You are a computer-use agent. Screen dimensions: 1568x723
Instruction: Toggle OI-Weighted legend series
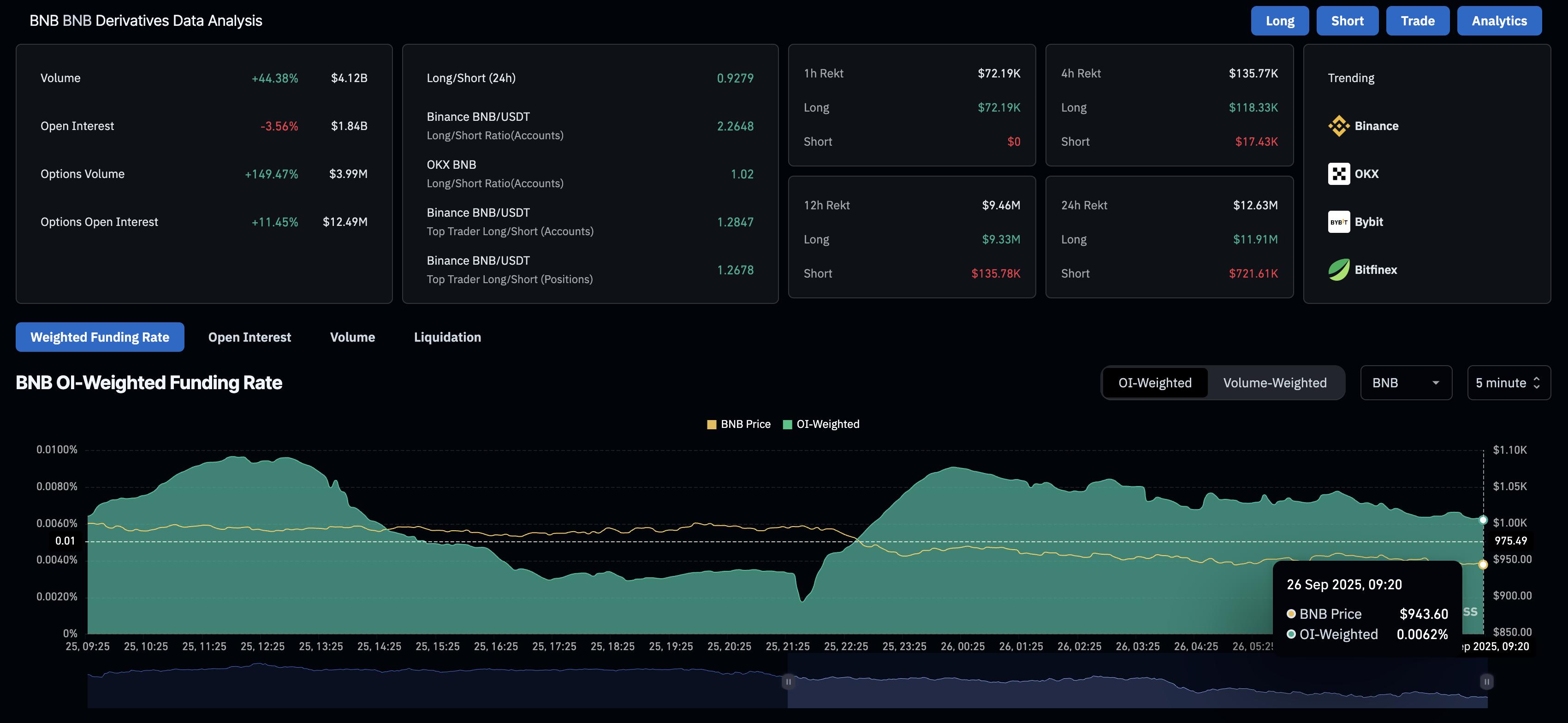tap(820, 424)
